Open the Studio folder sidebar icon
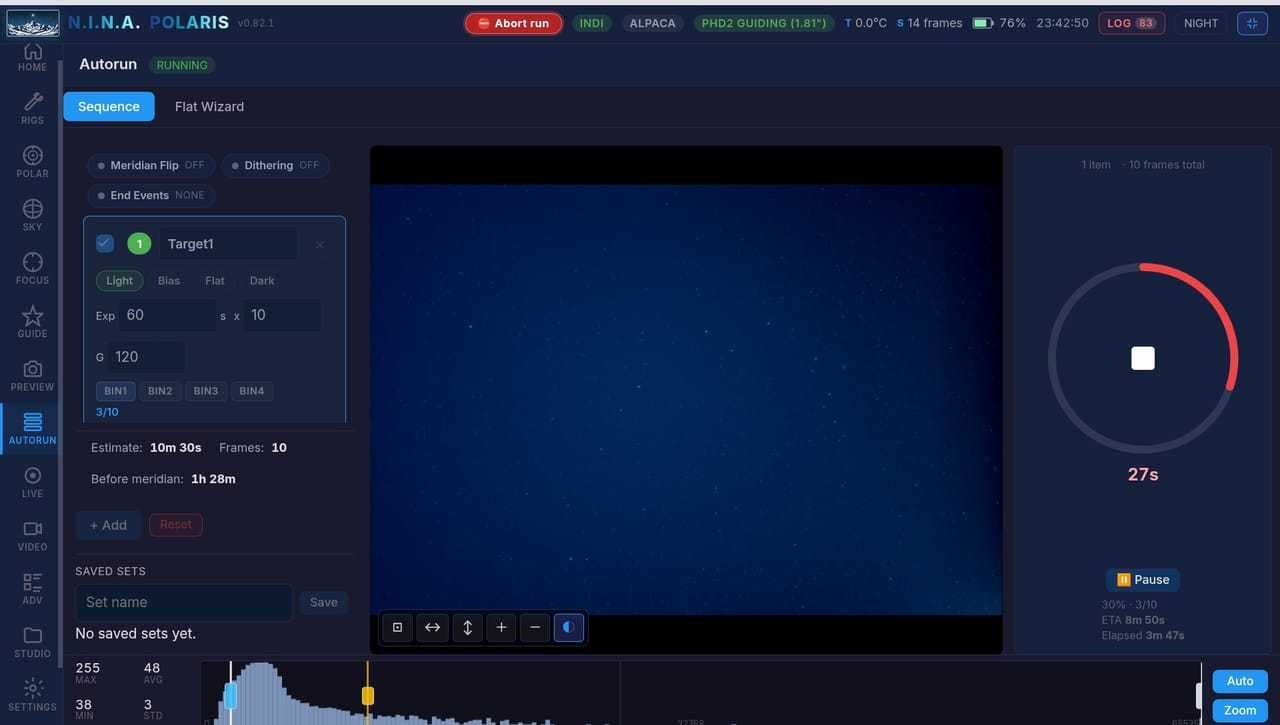Viewport: 1280px width, 725px height. 32,642
